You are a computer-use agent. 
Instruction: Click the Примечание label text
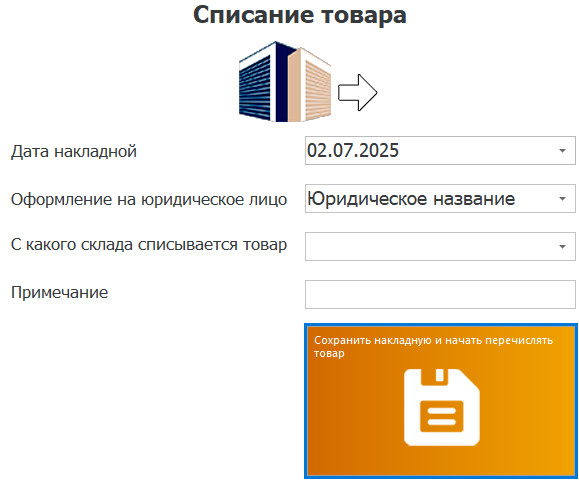click(x=59, y=292)
